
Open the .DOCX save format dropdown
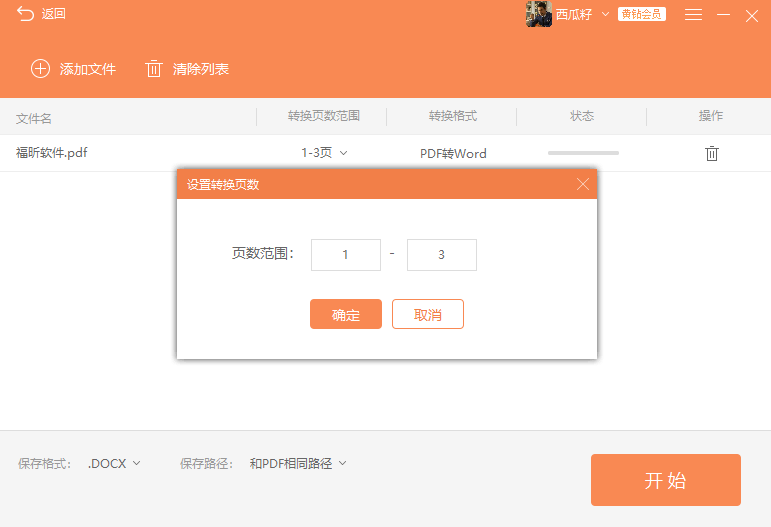114,464
